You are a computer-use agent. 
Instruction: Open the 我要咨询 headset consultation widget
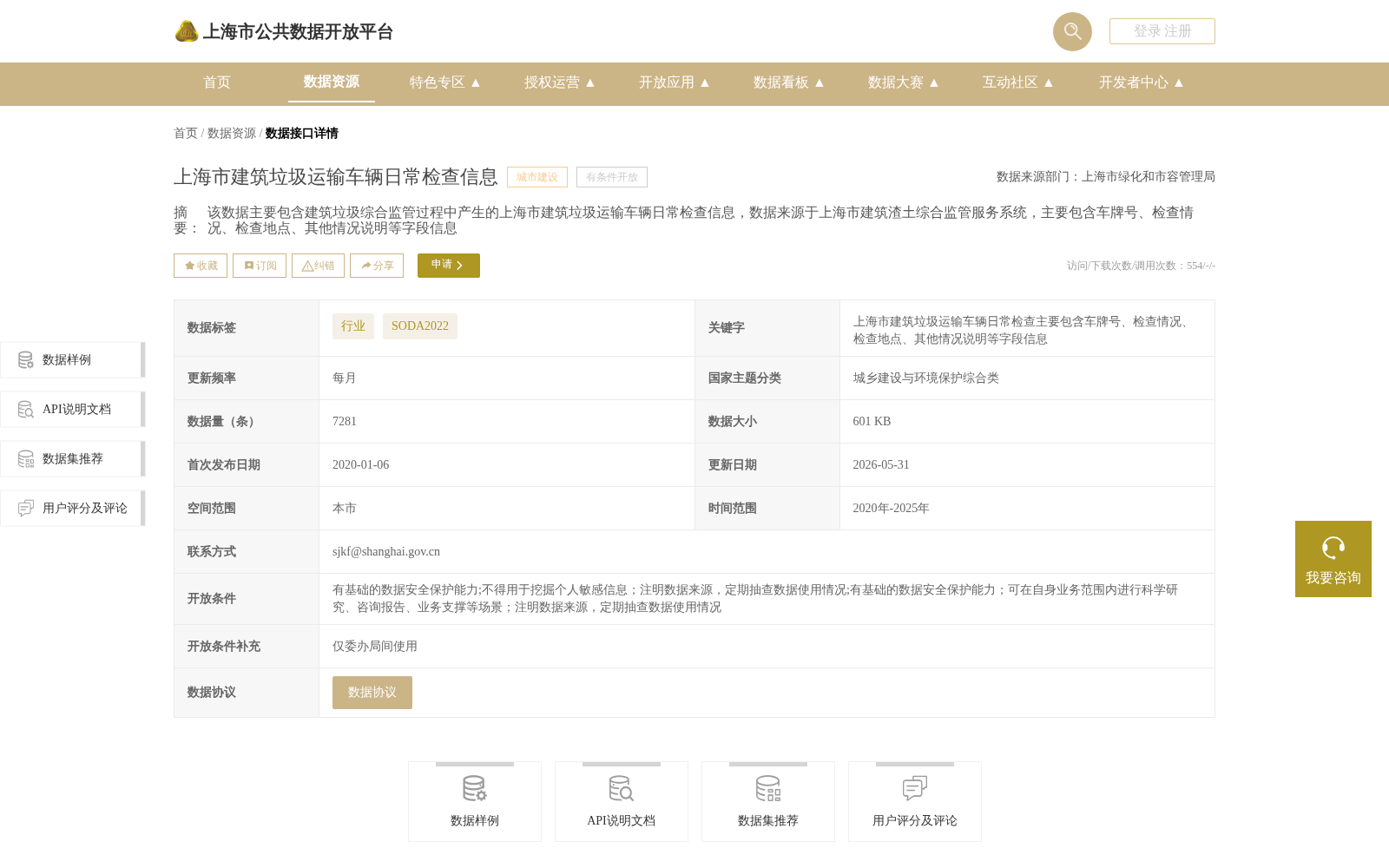coord(1333,559)
